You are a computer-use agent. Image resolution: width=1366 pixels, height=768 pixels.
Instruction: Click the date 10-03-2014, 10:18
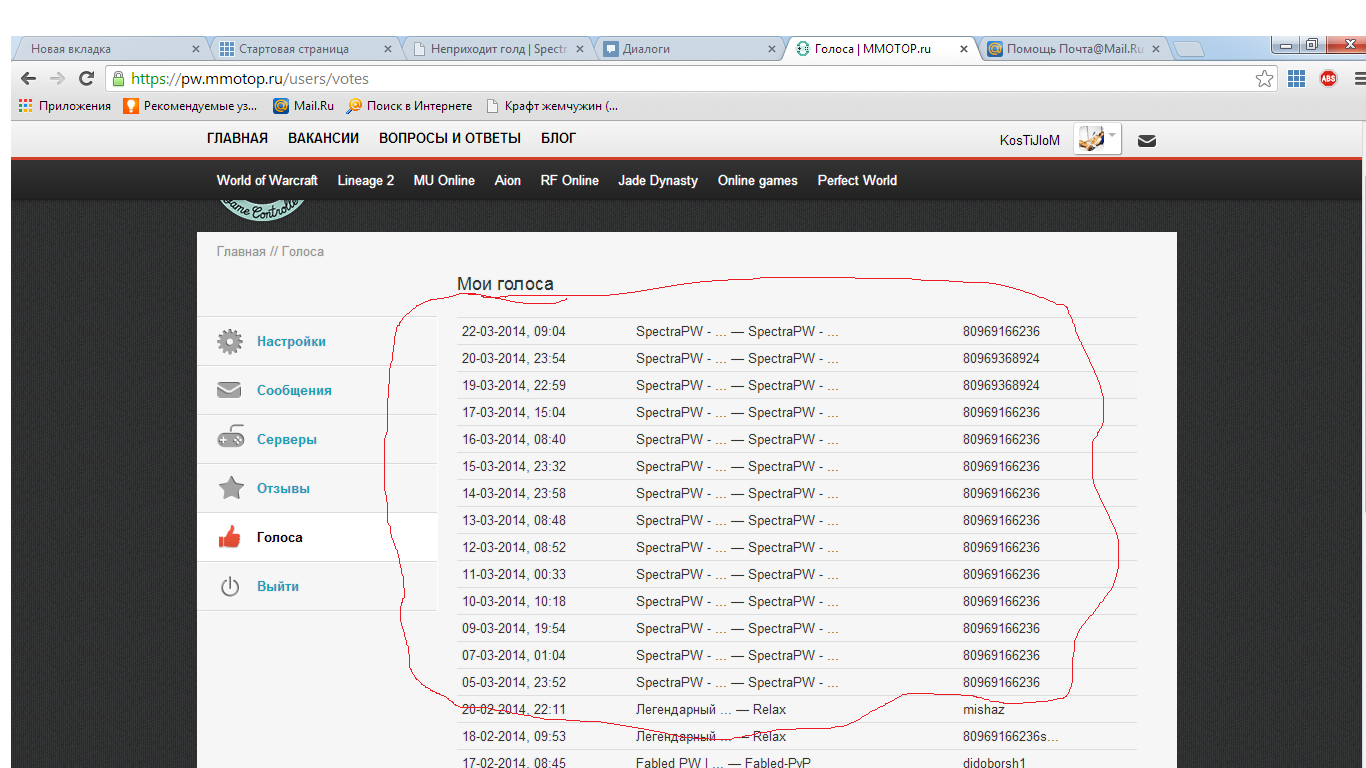(x=513, y=602)
